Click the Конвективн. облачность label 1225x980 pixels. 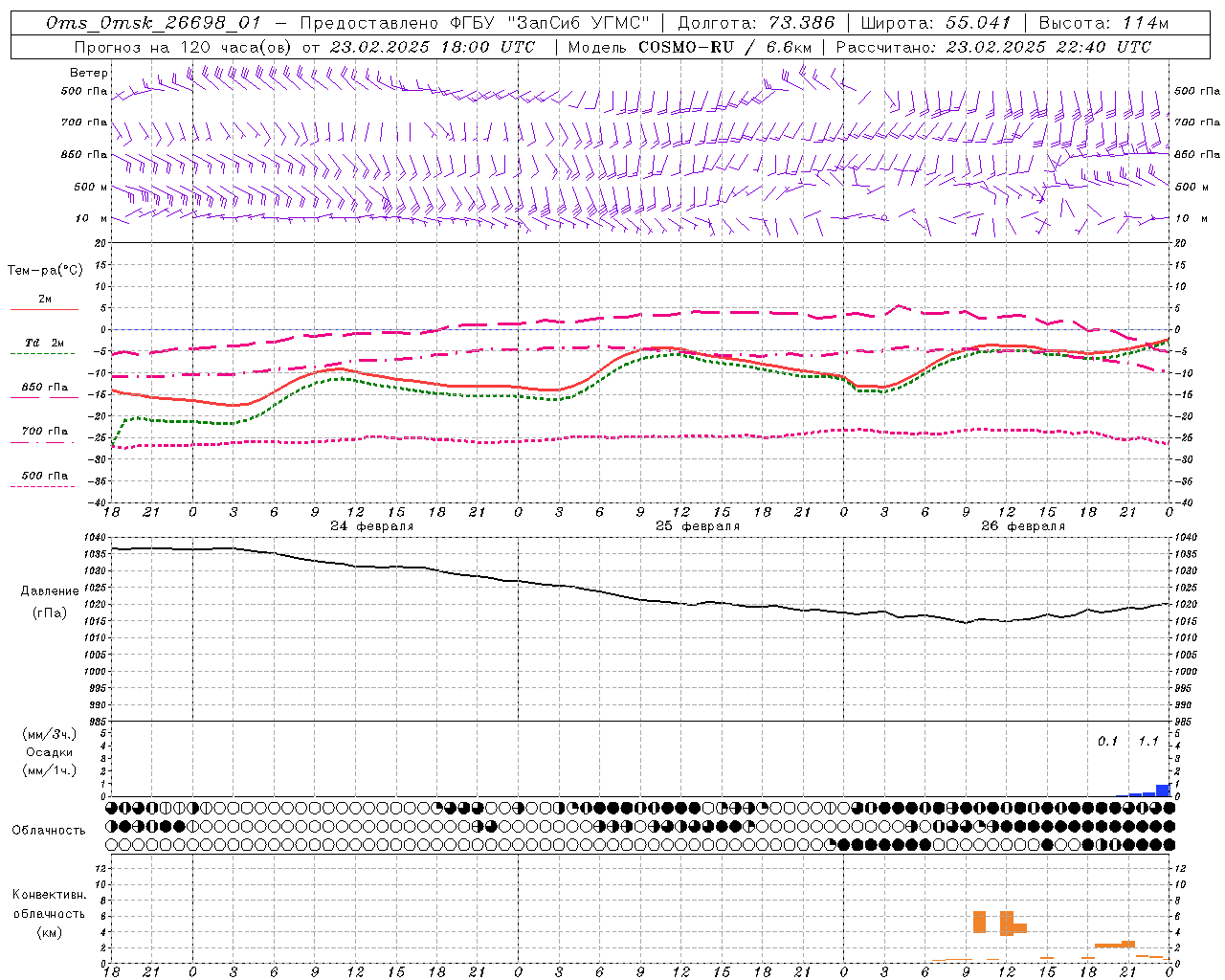(x=49, y=904)
